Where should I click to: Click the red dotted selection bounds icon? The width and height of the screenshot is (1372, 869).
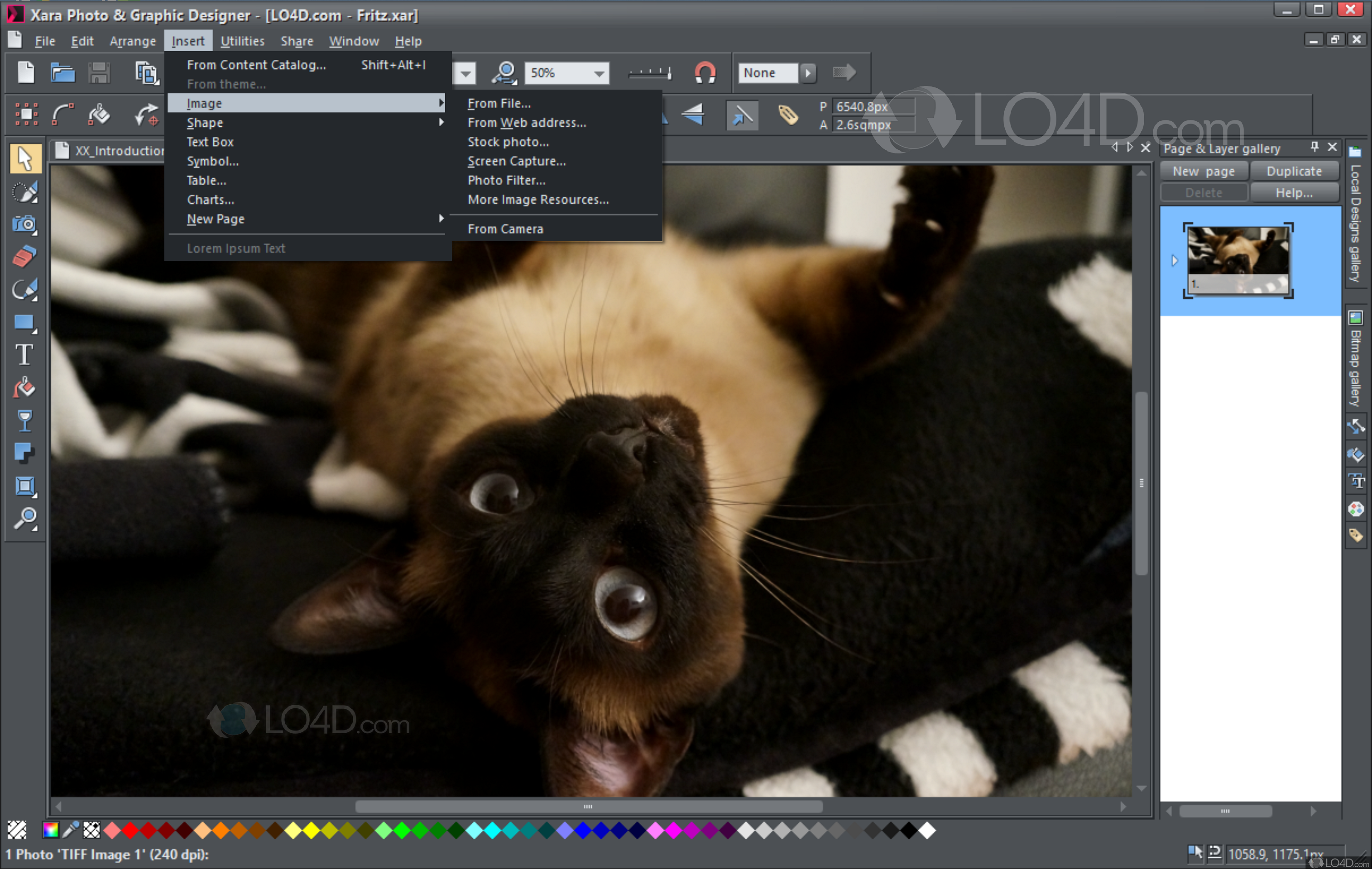pos(26,114)
